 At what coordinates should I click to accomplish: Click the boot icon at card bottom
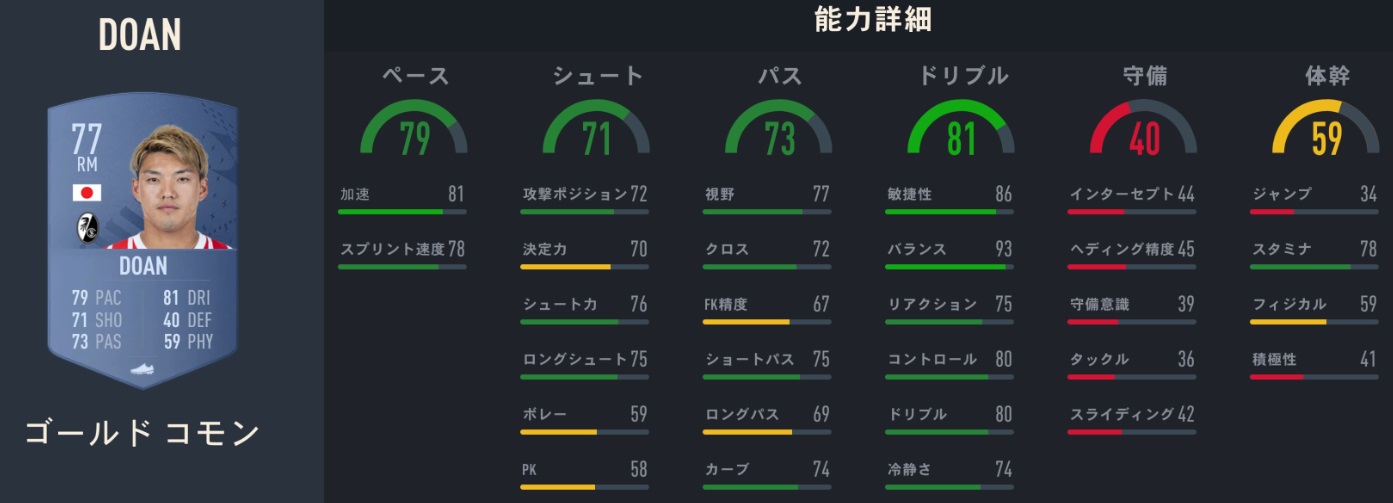[143, 369]
